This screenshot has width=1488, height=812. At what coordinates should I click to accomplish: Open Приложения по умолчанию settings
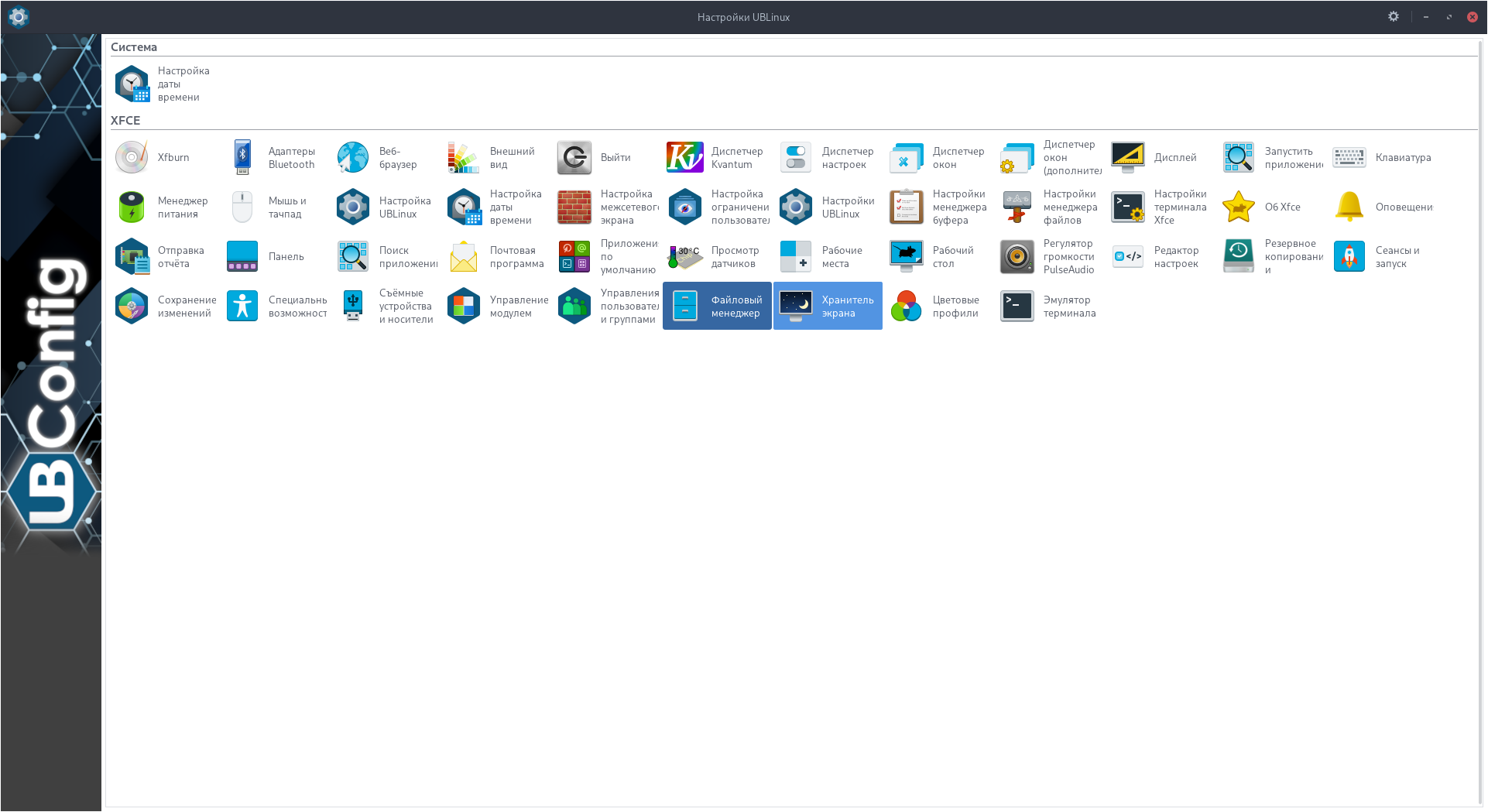[x=607, y=257]
